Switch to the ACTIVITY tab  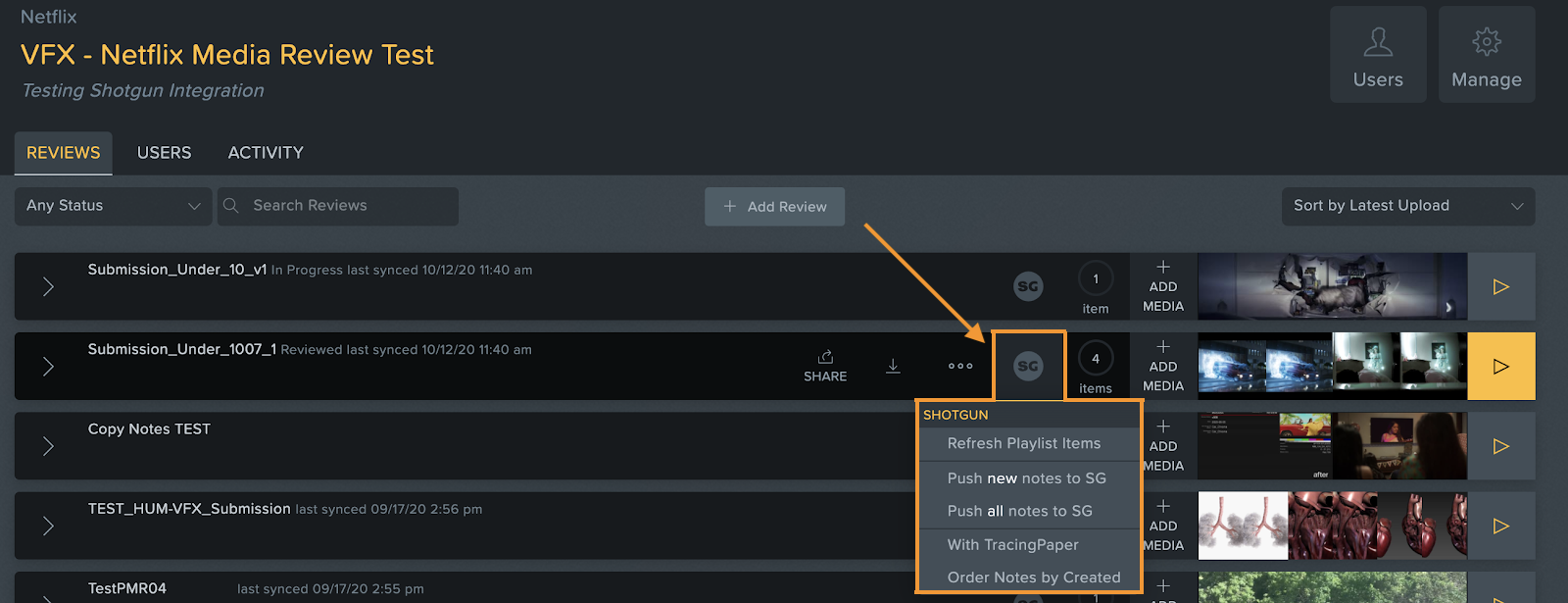(266, 153)
